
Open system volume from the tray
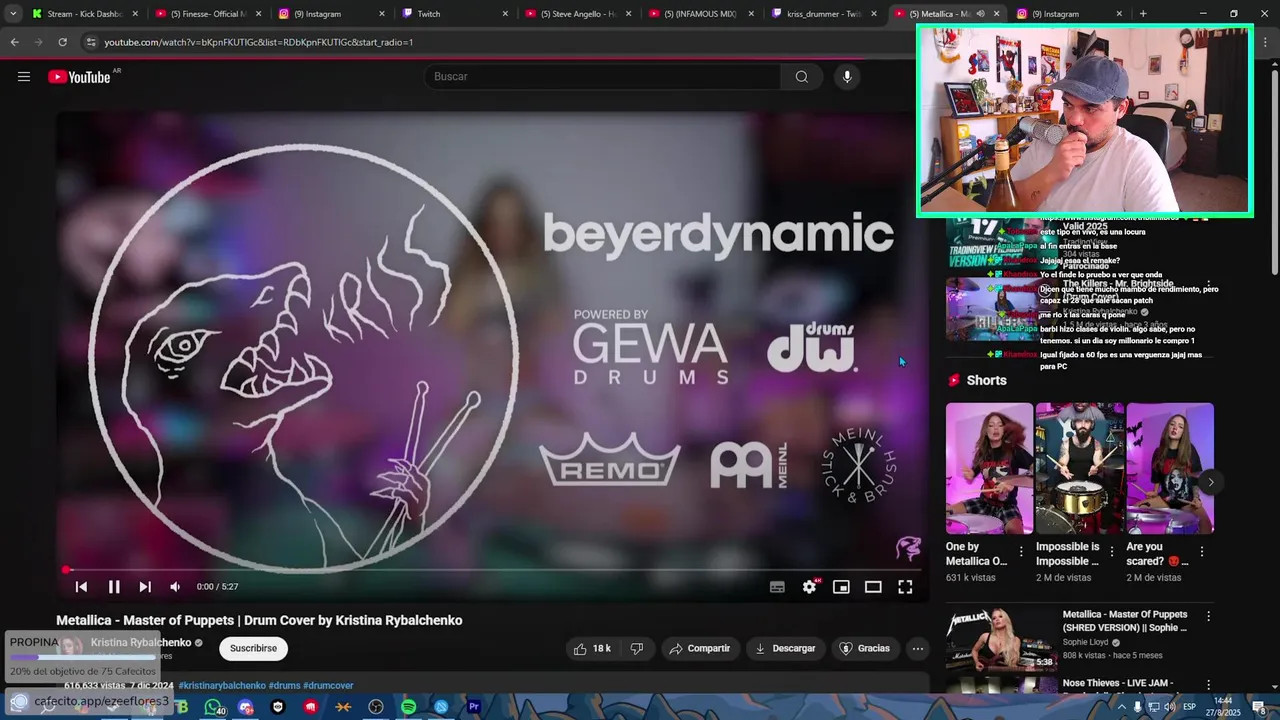(1169, 707)
